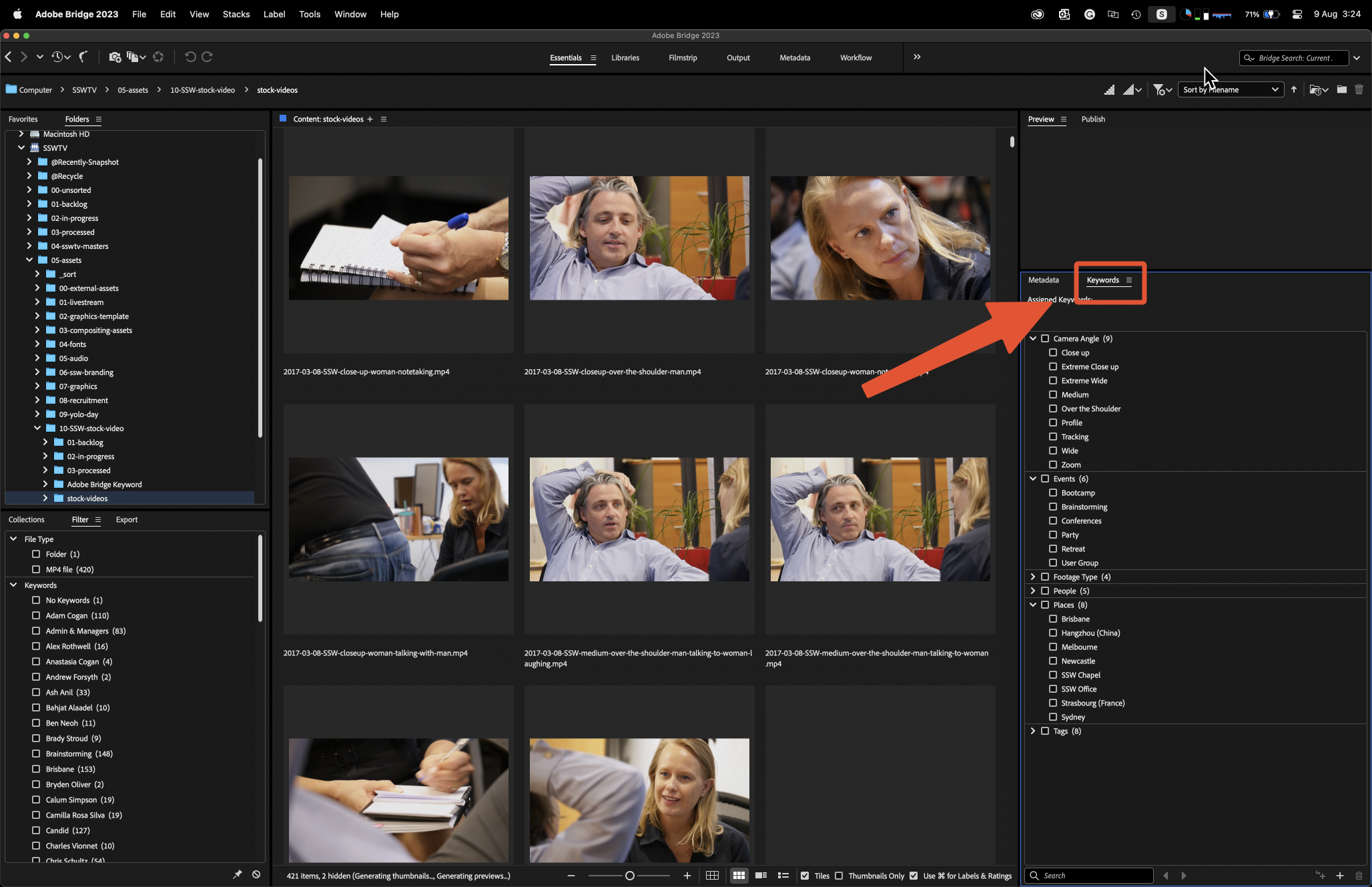Viewport: 1372px width, 887px height.
Task: Switch to the Filmstrip workspace
Action: click(x=682, y=58)
